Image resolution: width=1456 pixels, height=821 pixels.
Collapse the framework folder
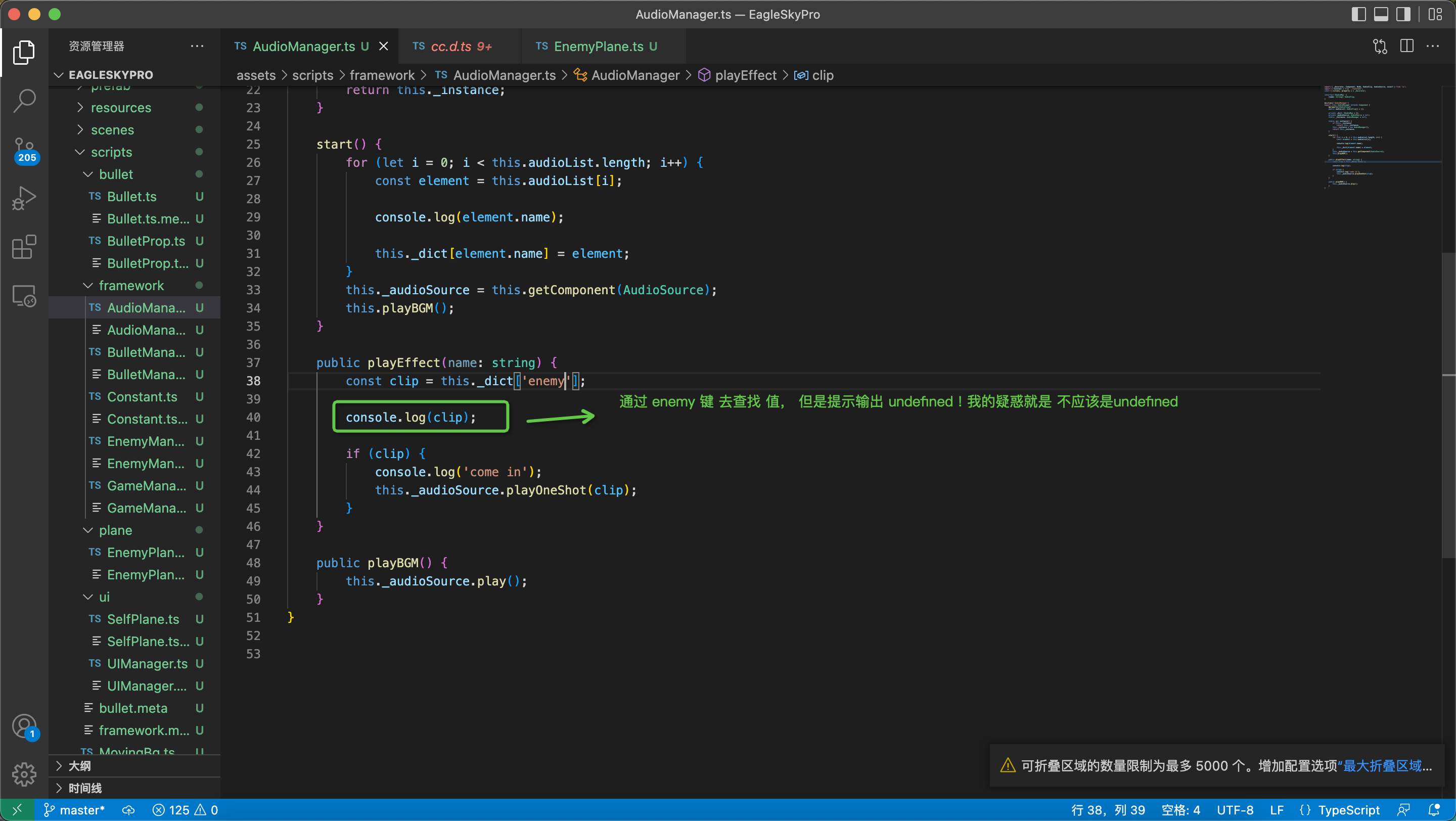pos(131,285)
